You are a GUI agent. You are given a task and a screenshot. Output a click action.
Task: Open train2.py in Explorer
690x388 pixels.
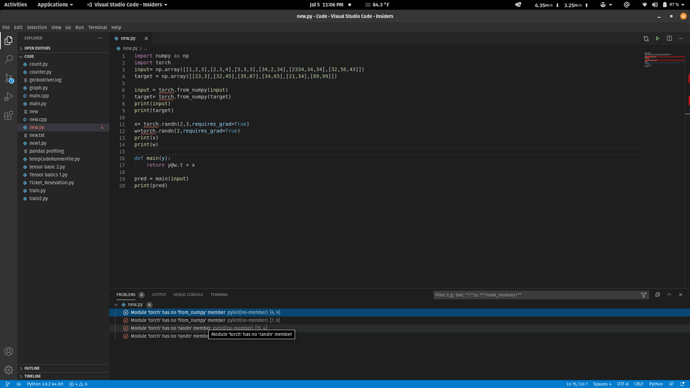[x=39, y=198]
